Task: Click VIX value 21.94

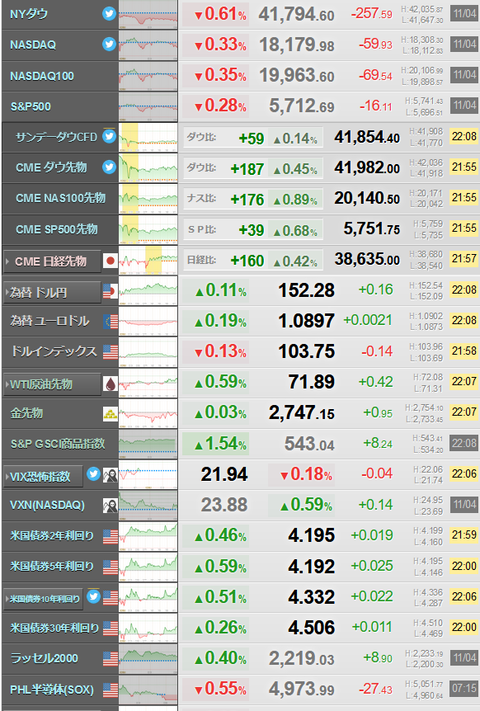Action: click(x=224, y=475)
